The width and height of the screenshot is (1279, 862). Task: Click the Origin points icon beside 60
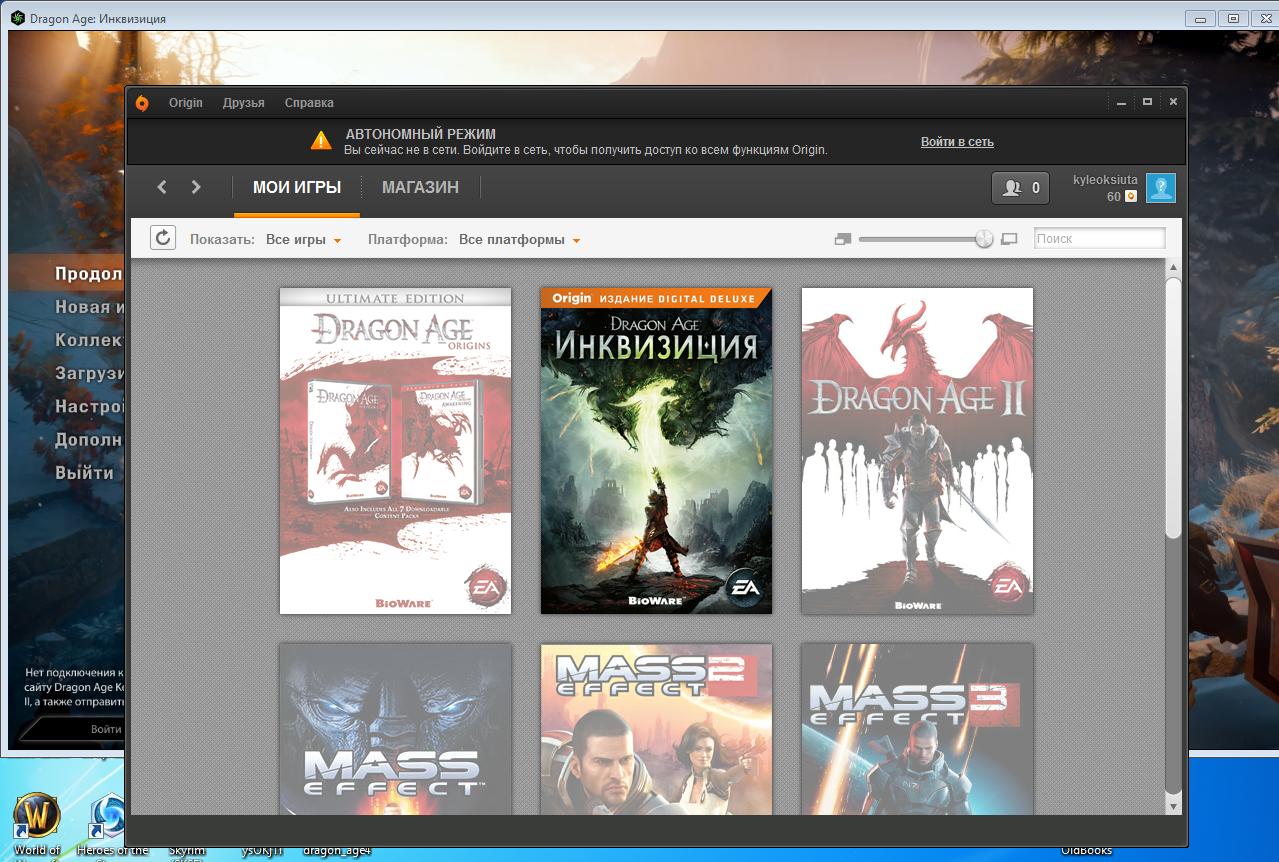(x=1131, y=197)
